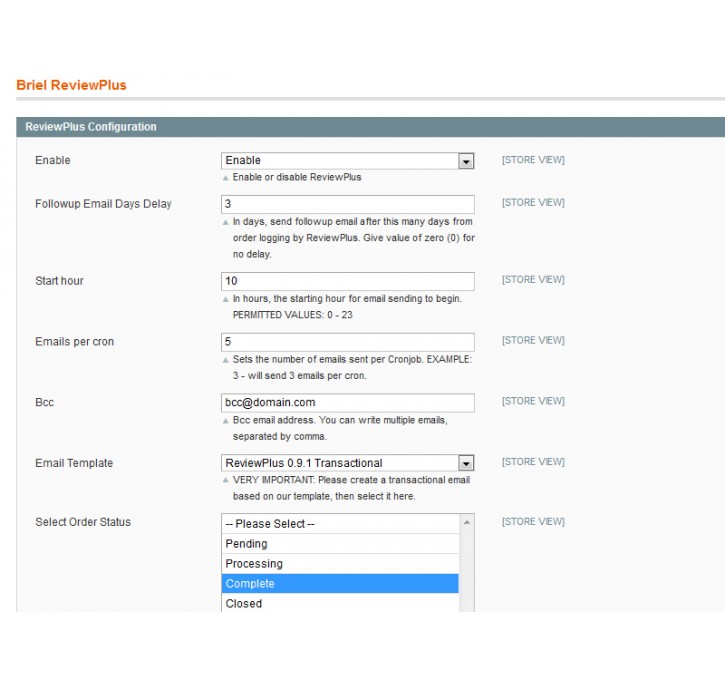Click the Select Order Status label
725x680 pixels.
pyautogui.click(x=83, y=522)
